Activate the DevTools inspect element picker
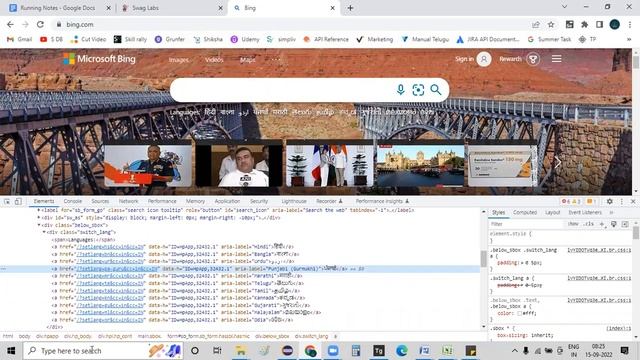The height and width of the screenshot is (360, 640). 7,202
